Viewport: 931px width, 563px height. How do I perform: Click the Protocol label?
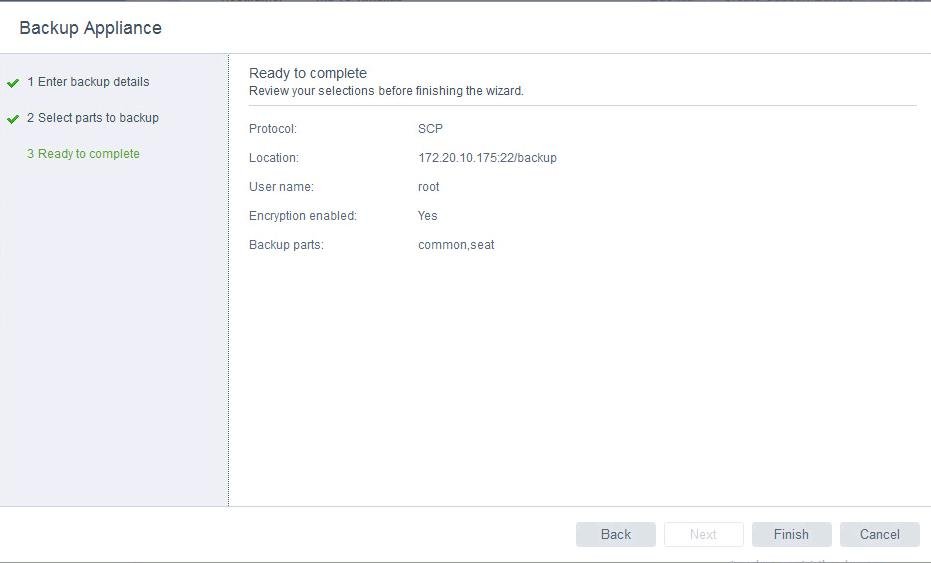[x=273, y=129]
